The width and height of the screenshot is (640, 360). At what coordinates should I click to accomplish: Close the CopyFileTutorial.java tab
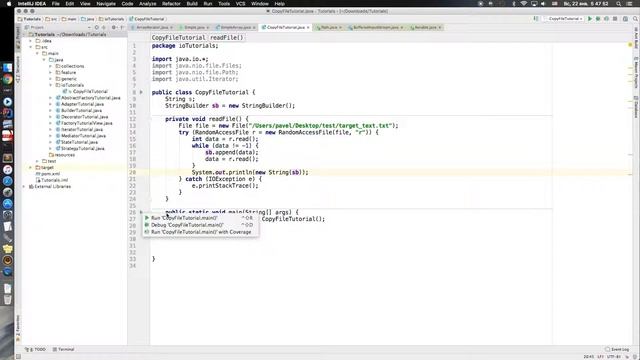pyautogui.click(x=308, y=27)
